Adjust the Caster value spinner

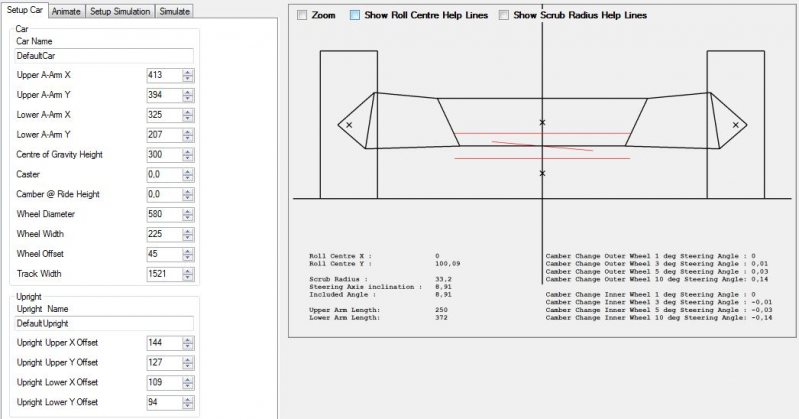[187, 174]
